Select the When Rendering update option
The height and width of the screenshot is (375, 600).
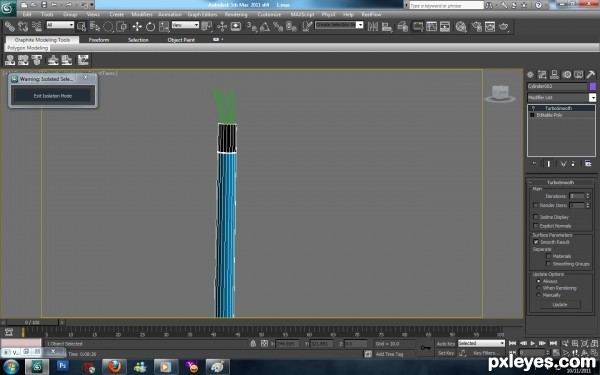pyautogui.click(x=538, y=288)
